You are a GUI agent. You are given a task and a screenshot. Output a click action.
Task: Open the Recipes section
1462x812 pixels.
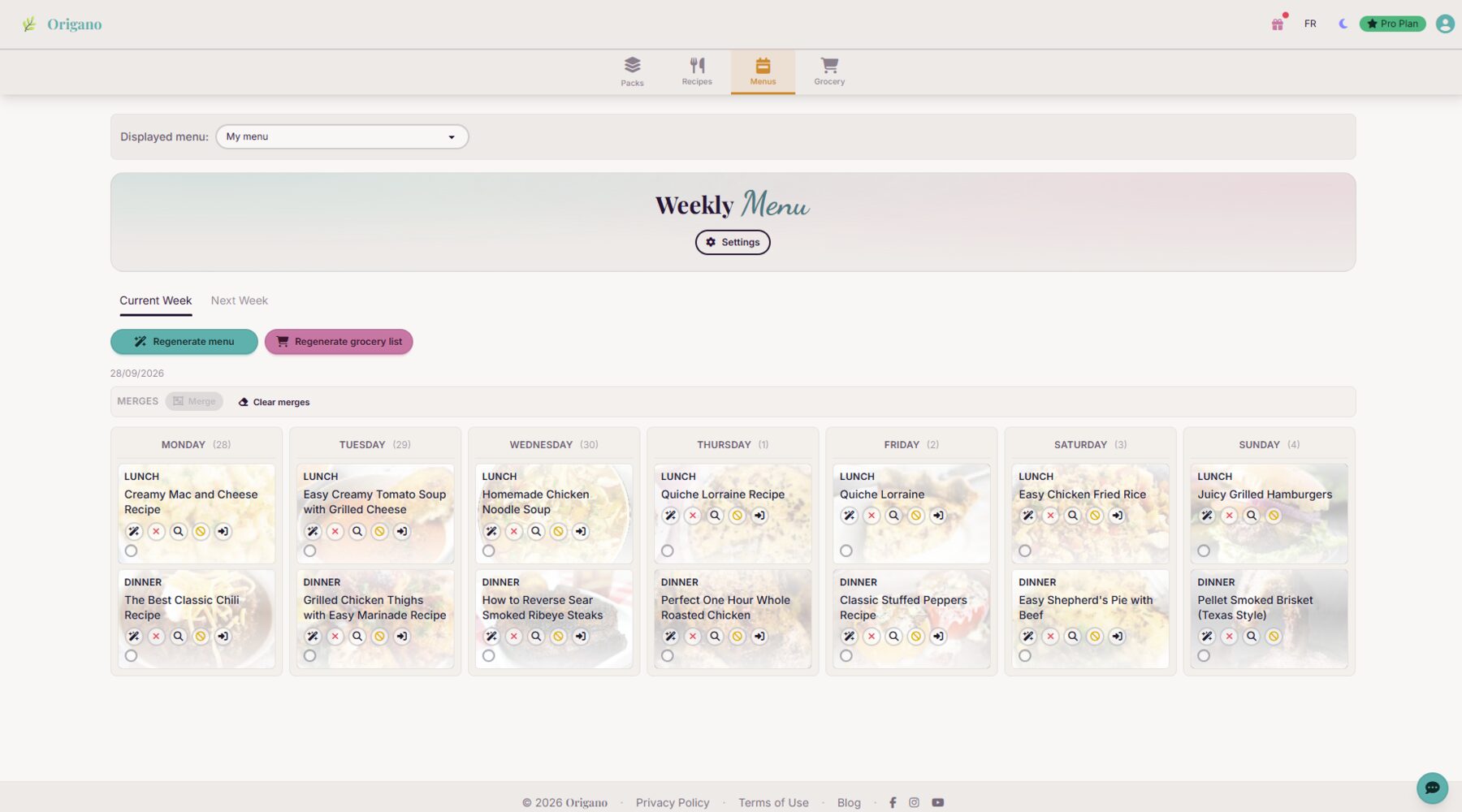697,71
